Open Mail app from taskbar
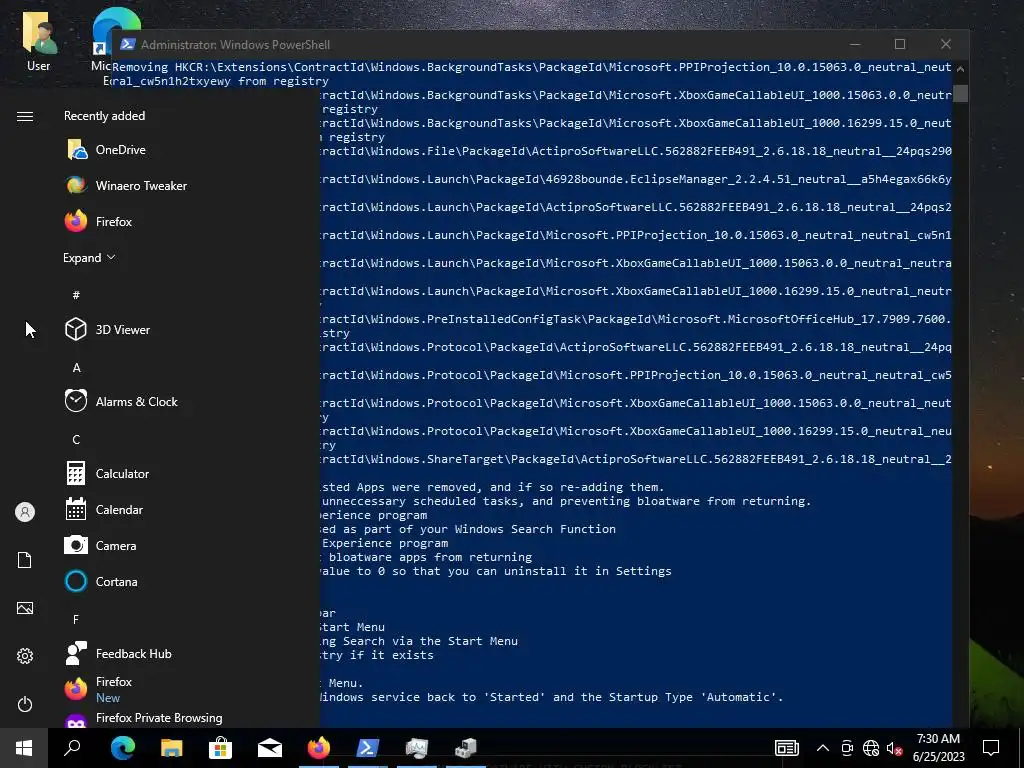 click(x=270, y=748)
